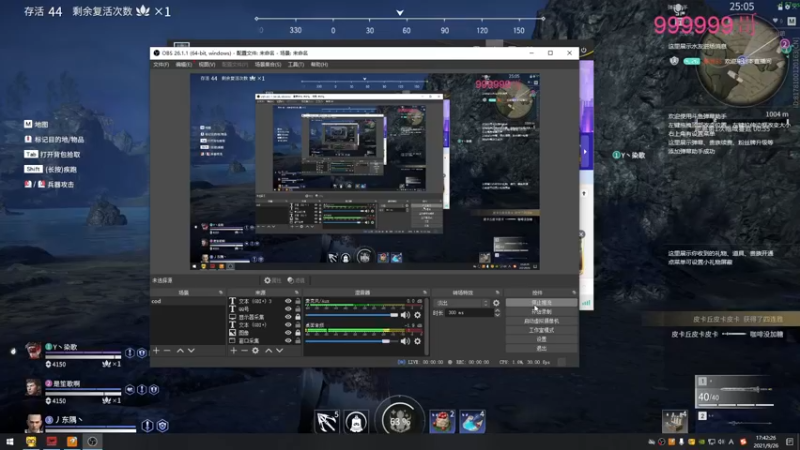The image size is (800, 450).
Task: Select the grappling hook skill icon in game
Action: (327, 421)
